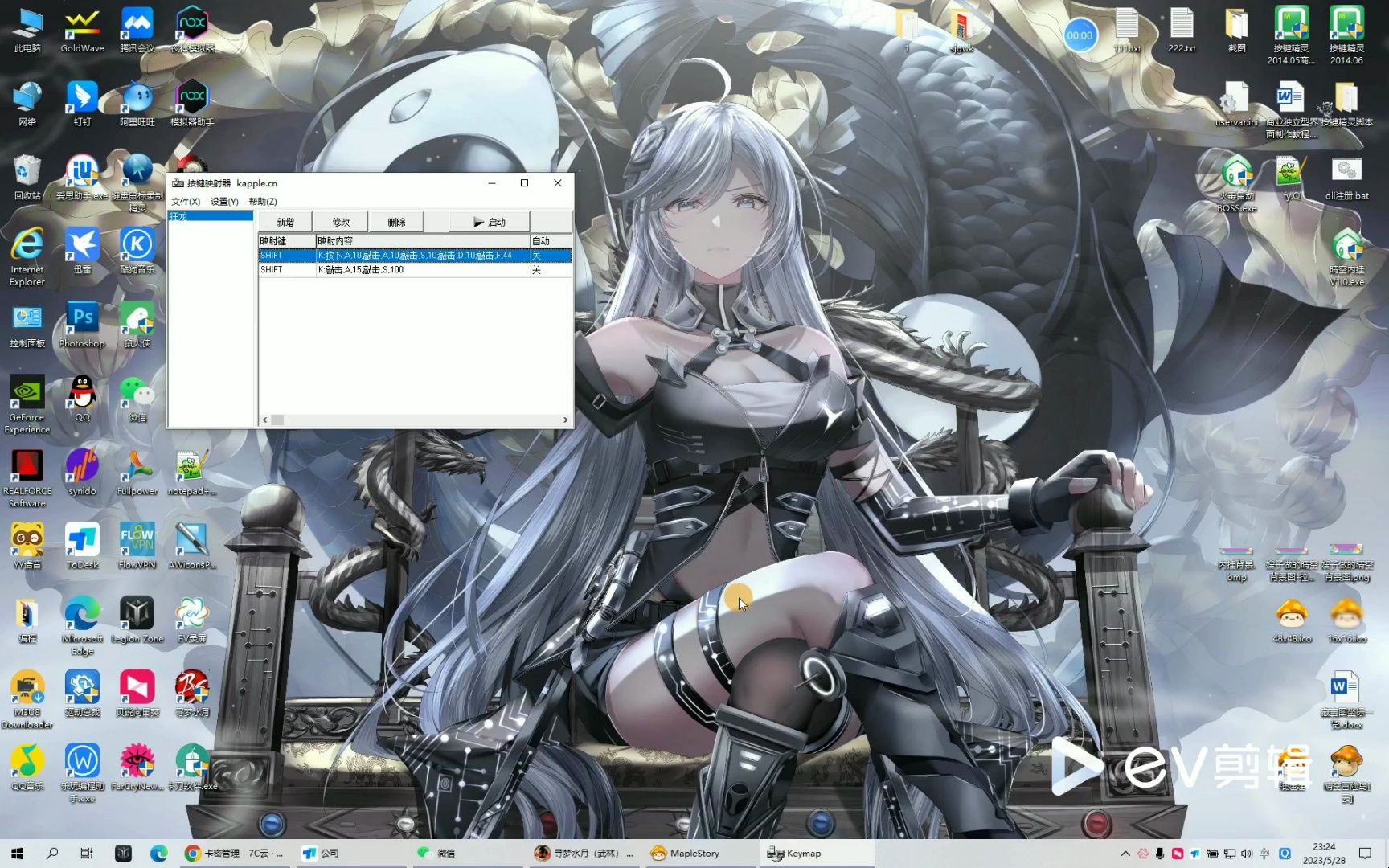The width and height of the screenshot is (1389, 868).
Task: Click the 修改 button in key mapper
Action: pos(341,222)
